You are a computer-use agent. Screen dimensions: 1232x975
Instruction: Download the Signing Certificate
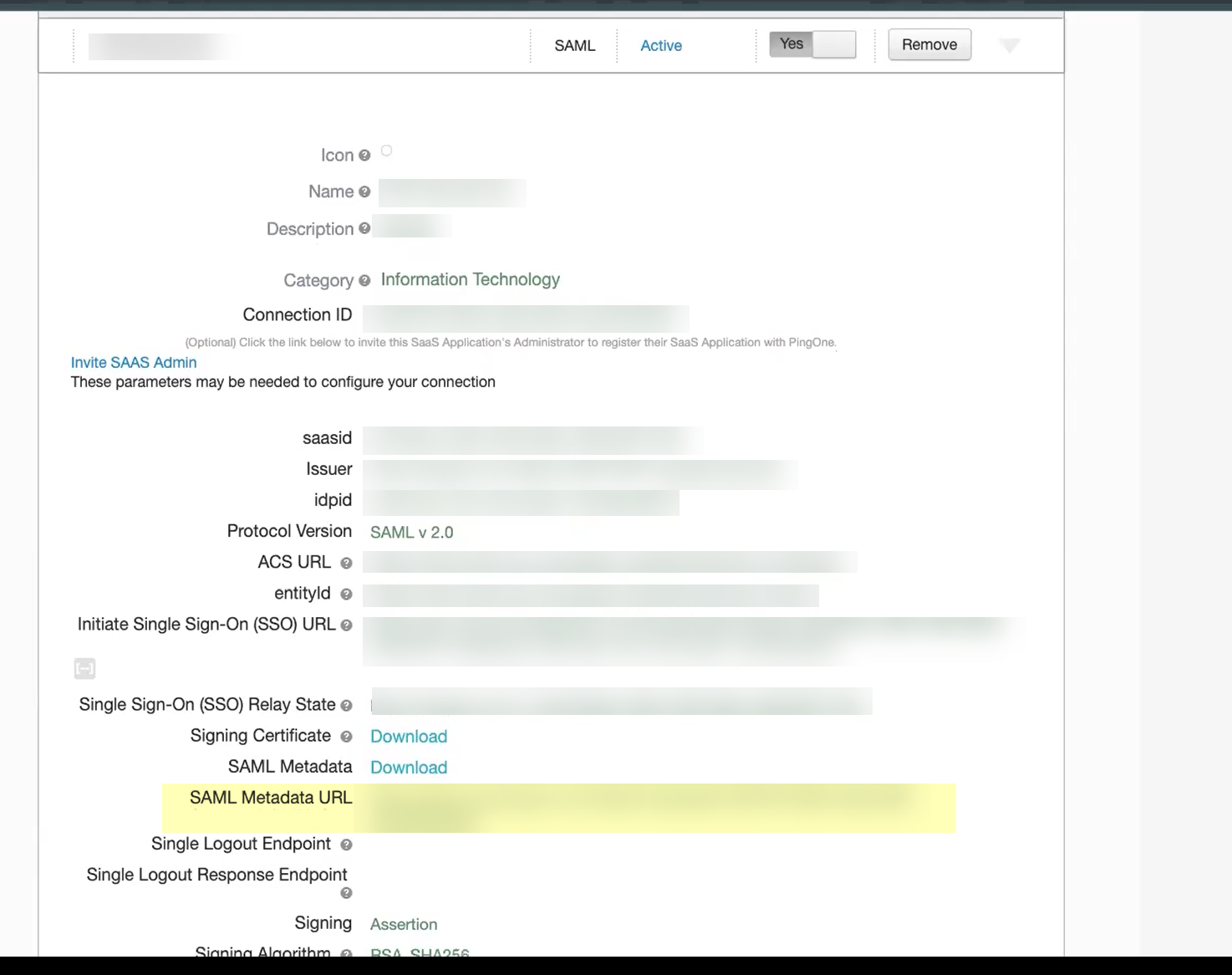[409, 737]
